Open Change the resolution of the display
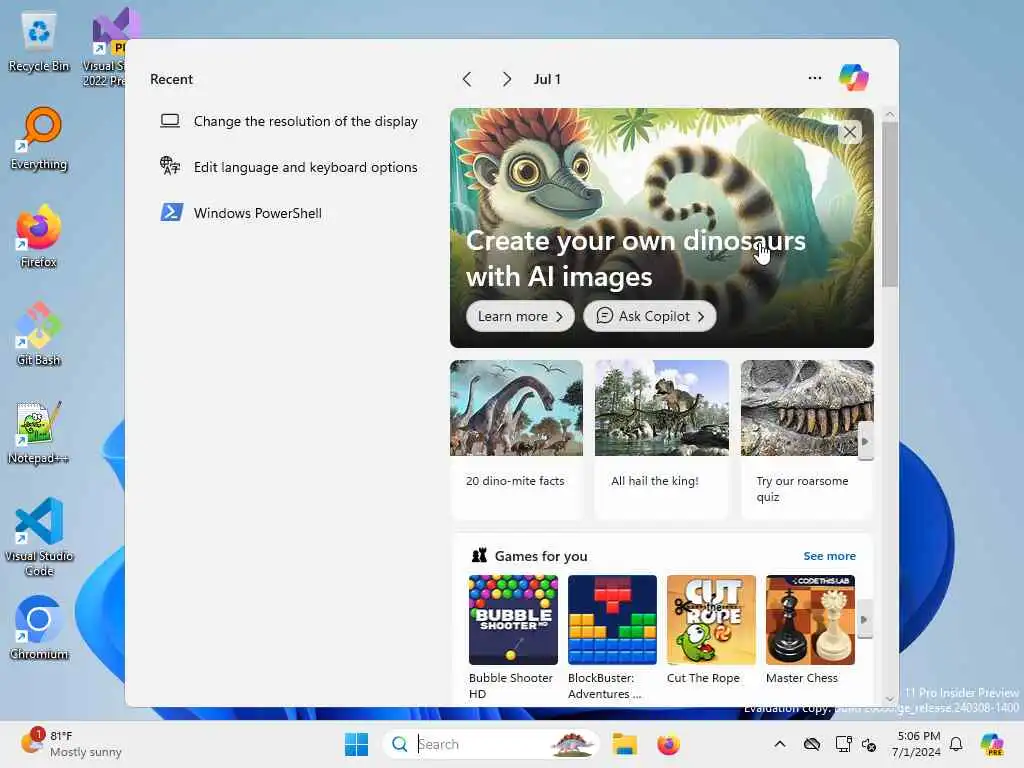The height and width of the screenshot is (768, 1024). point(289,121)
